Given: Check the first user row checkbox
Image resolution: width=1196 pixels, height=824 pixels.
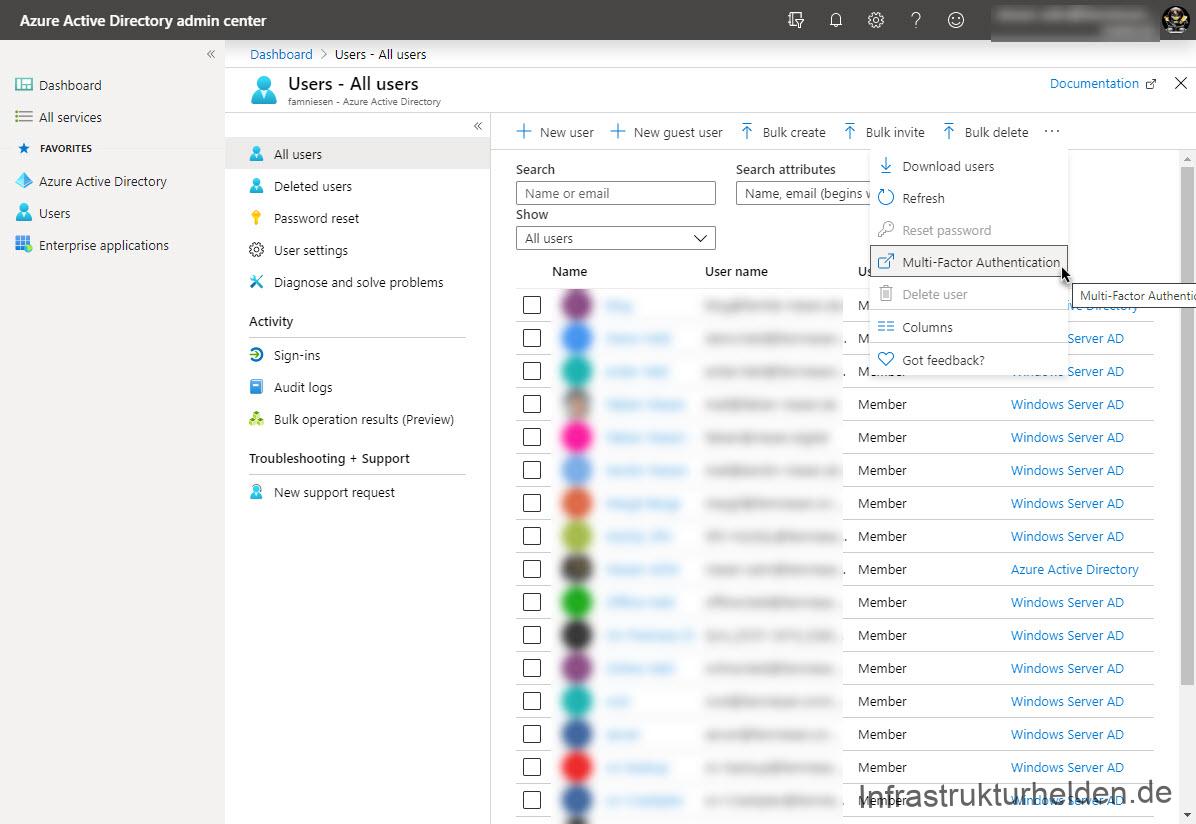Looking at the screenshot, I should [x=532, y=305].
